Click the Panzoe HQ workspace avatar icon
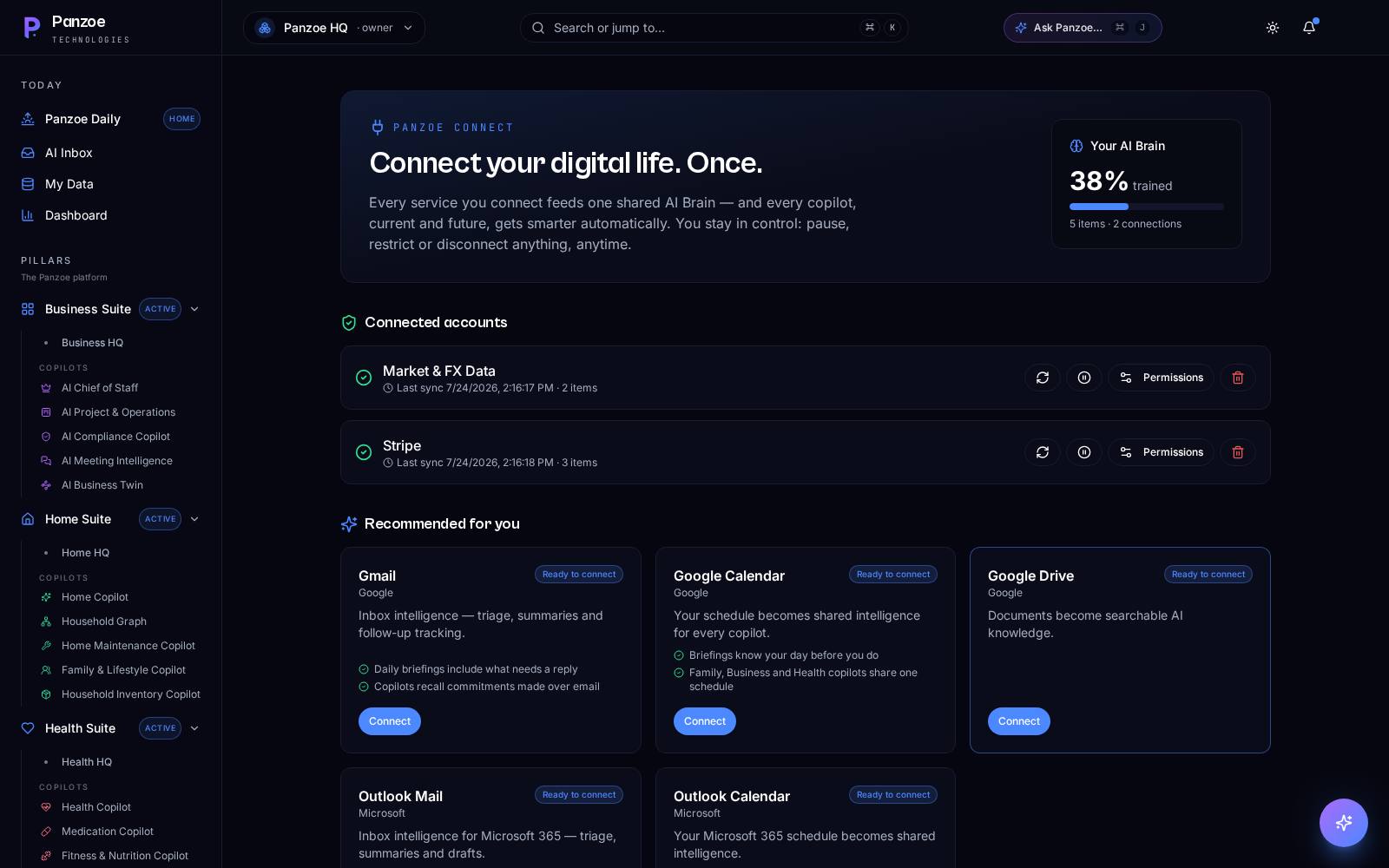 (265, 28)
